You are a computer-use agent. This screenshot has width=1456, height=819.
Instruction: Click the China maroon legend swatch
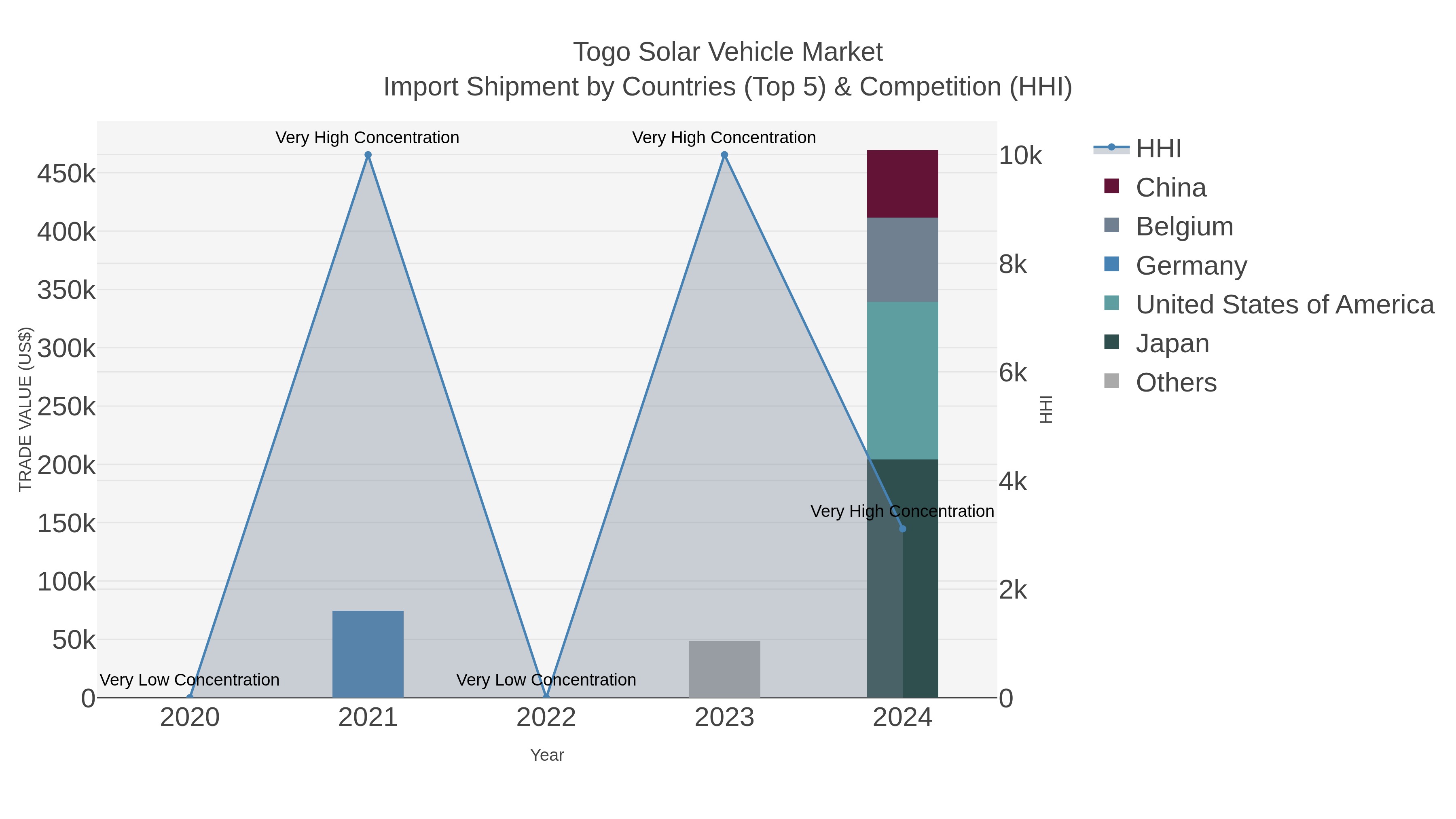1111,186
